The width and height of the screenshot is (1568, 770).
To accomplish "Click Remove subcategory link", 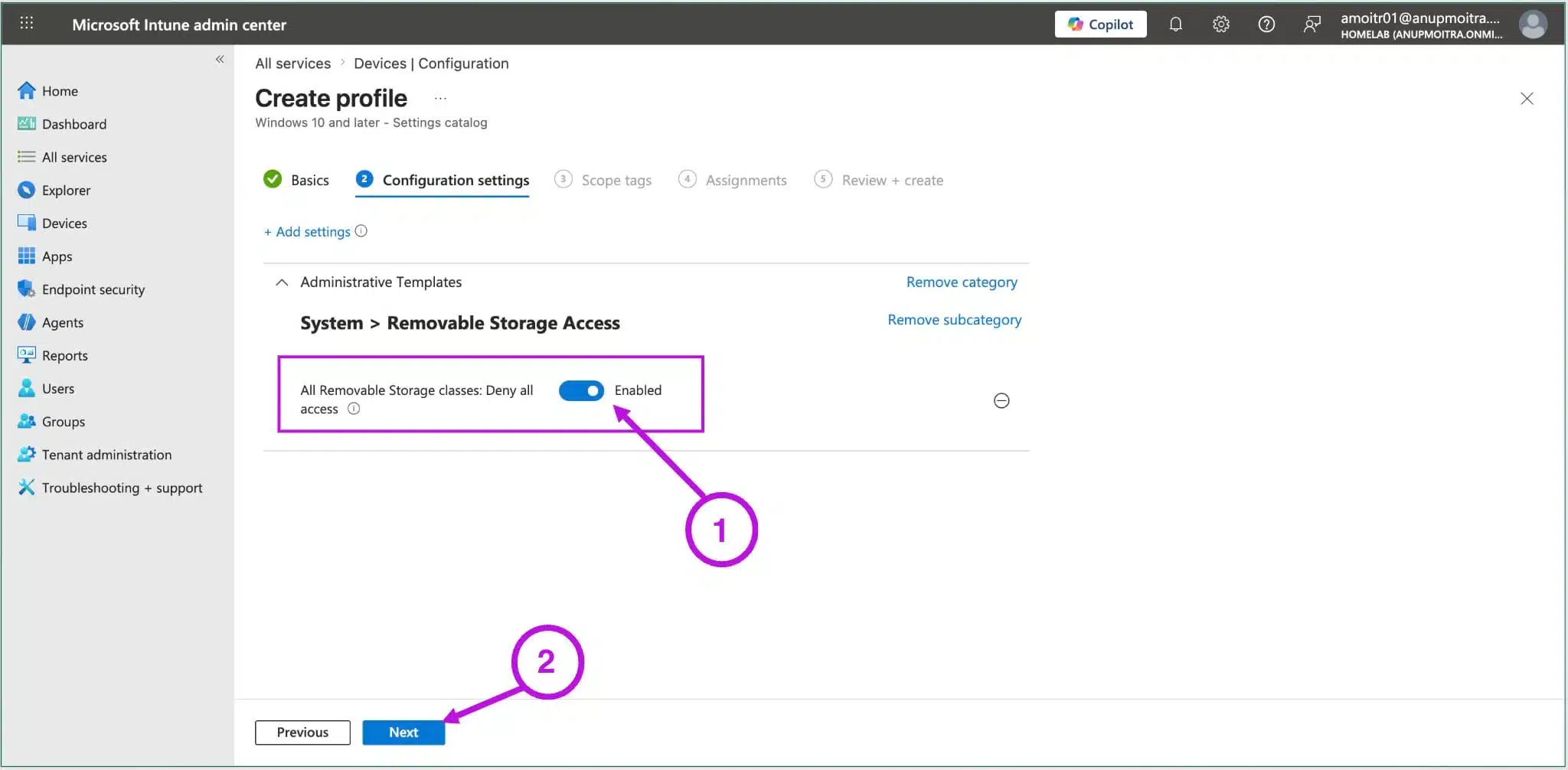I will click(x=954, y=319).
